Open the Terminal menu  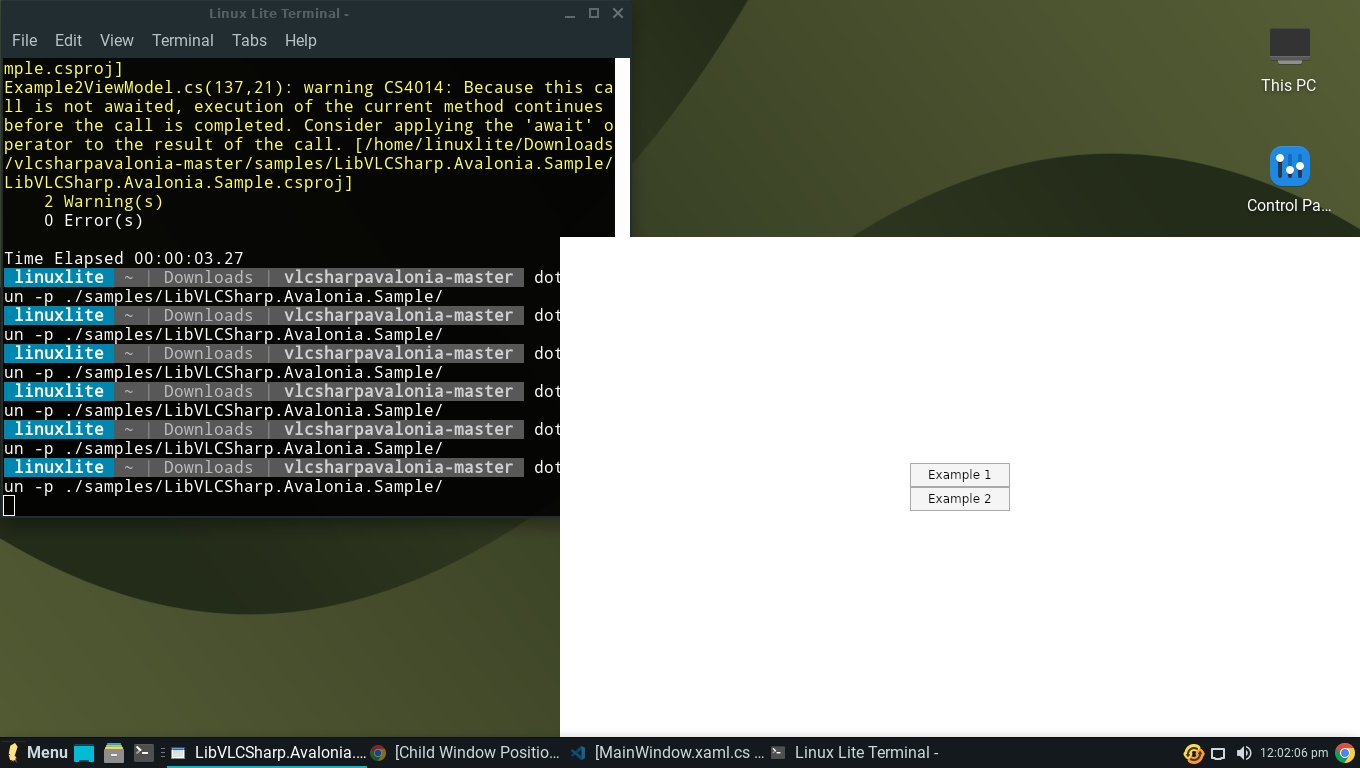(182, 40)
